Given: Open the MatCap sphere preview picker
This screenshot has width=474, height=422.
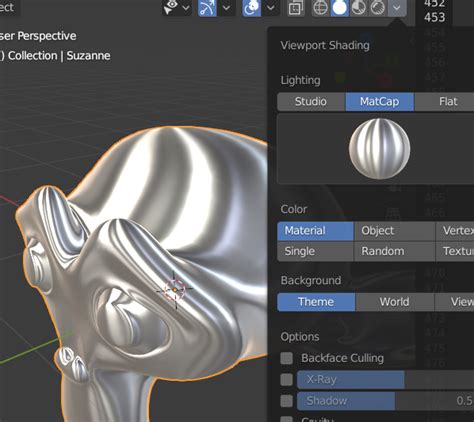Looking at the screenshot, I should 379,149.
